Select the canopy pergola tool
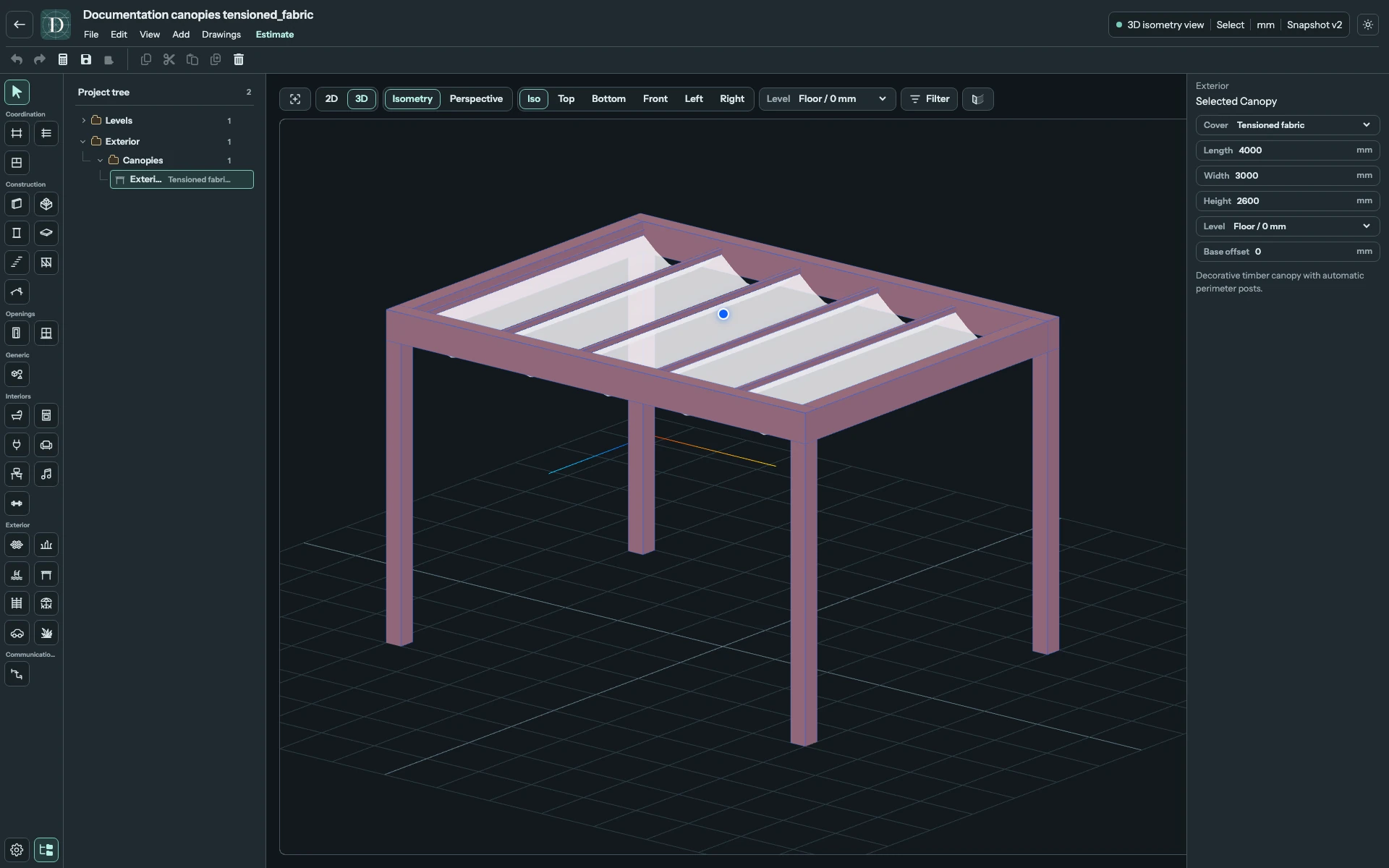The height and width of the screenshot is (868, 1389). (46, 574)
